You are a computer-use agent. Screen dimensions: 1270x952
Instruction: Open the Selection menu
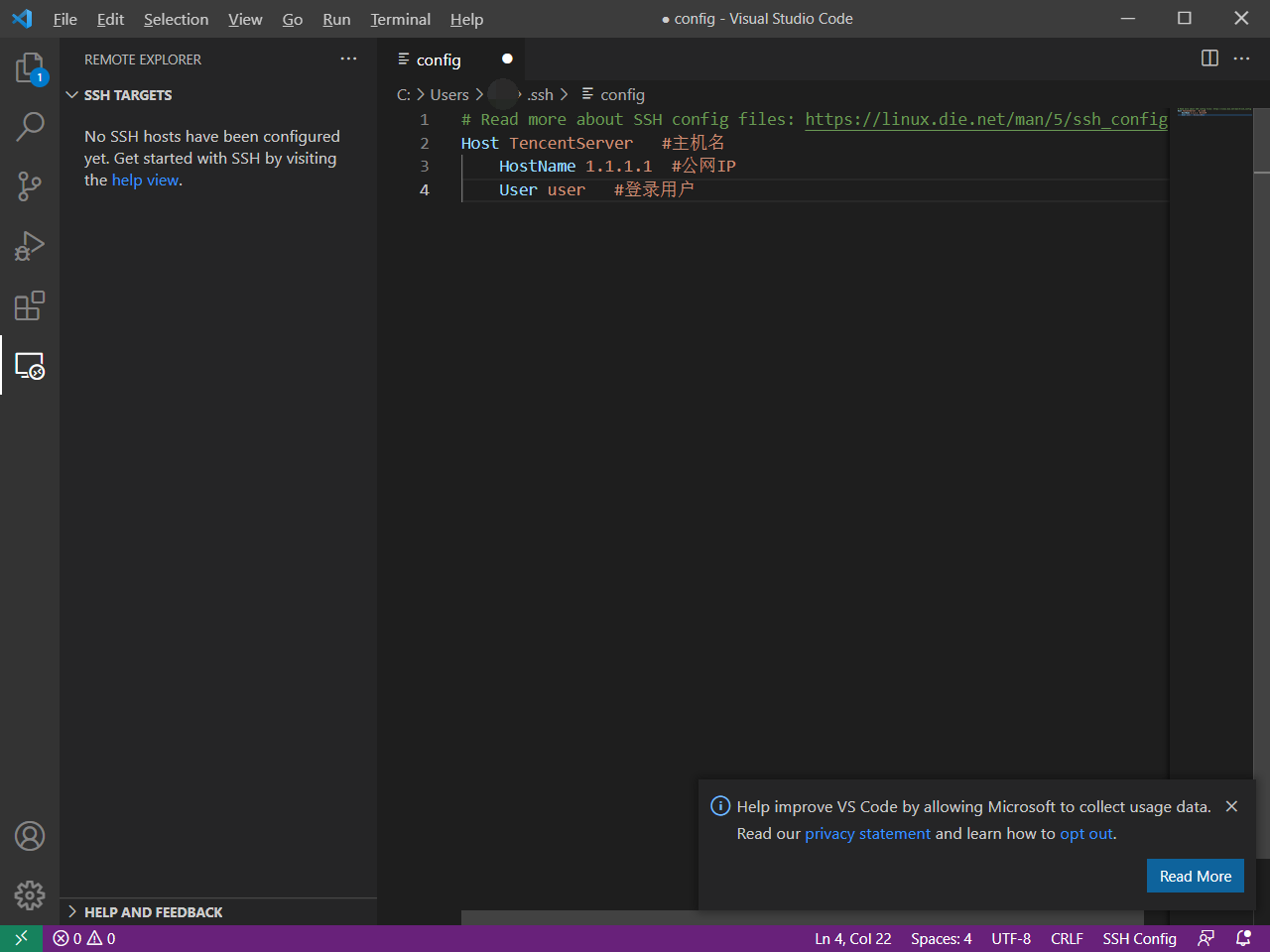[x=176, y=19]
